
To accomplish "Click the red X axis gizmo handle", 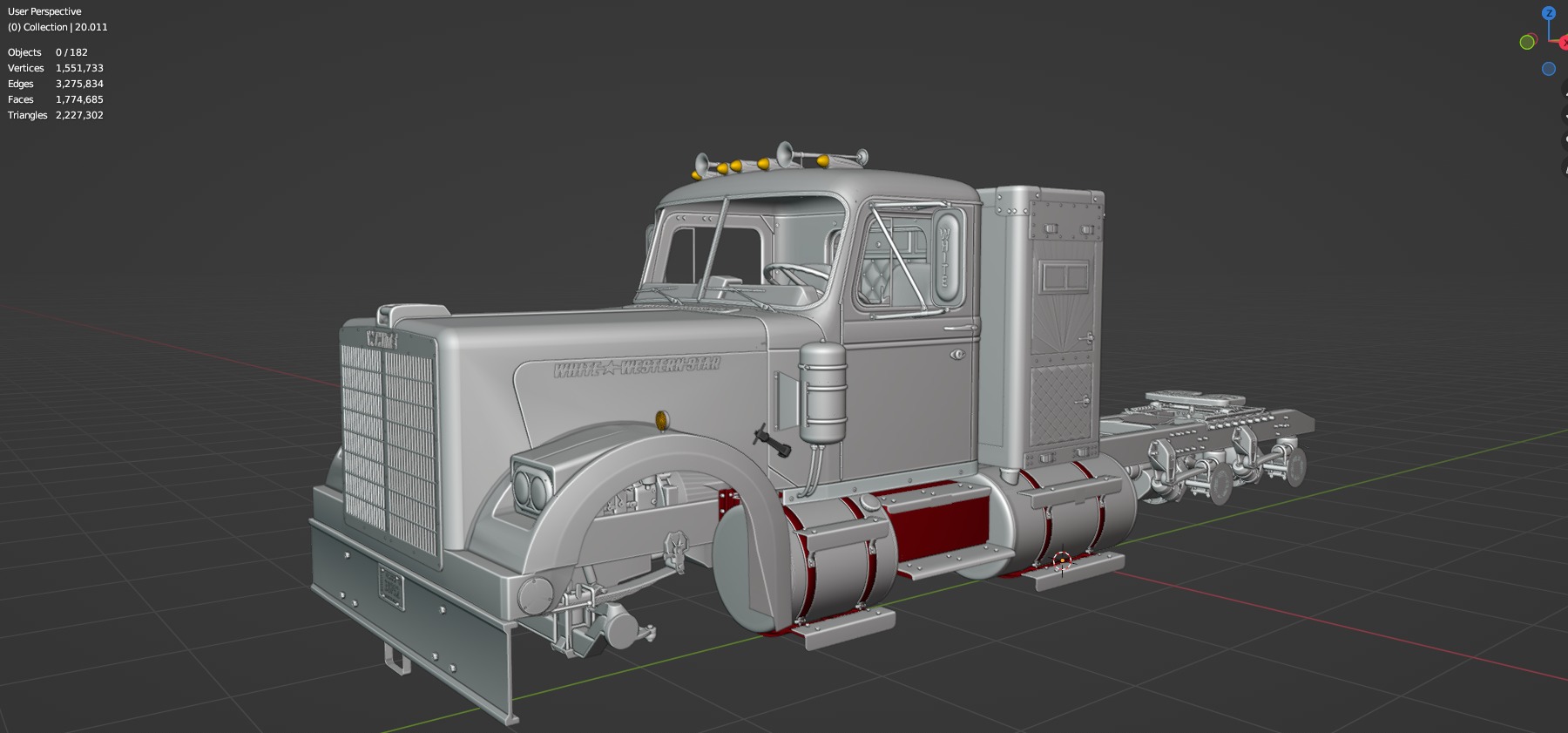I will pos(1565,42).
